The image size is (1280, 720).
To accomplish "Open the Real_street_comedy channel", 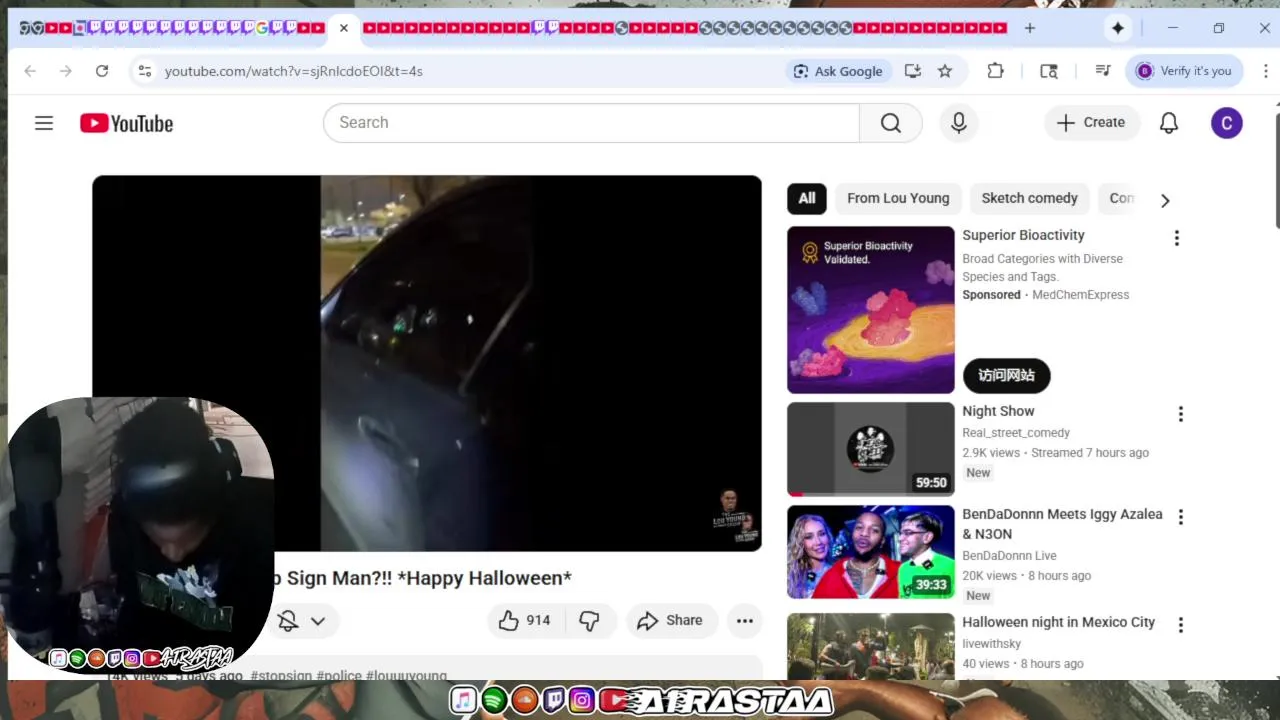I will tap(1016, 433).
